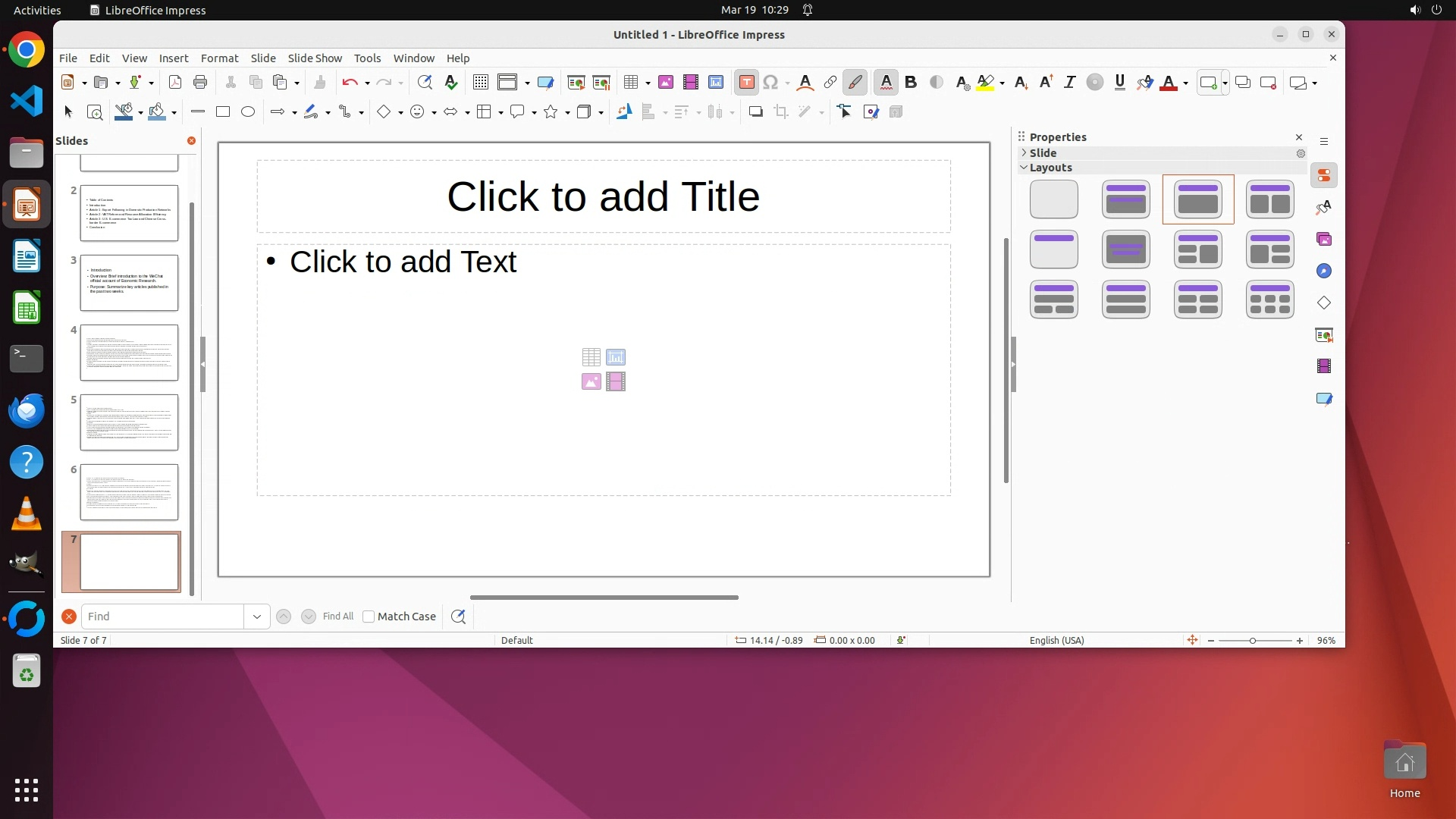
Task: Open the Find field history dropdown
Action: tap(256, 617)
